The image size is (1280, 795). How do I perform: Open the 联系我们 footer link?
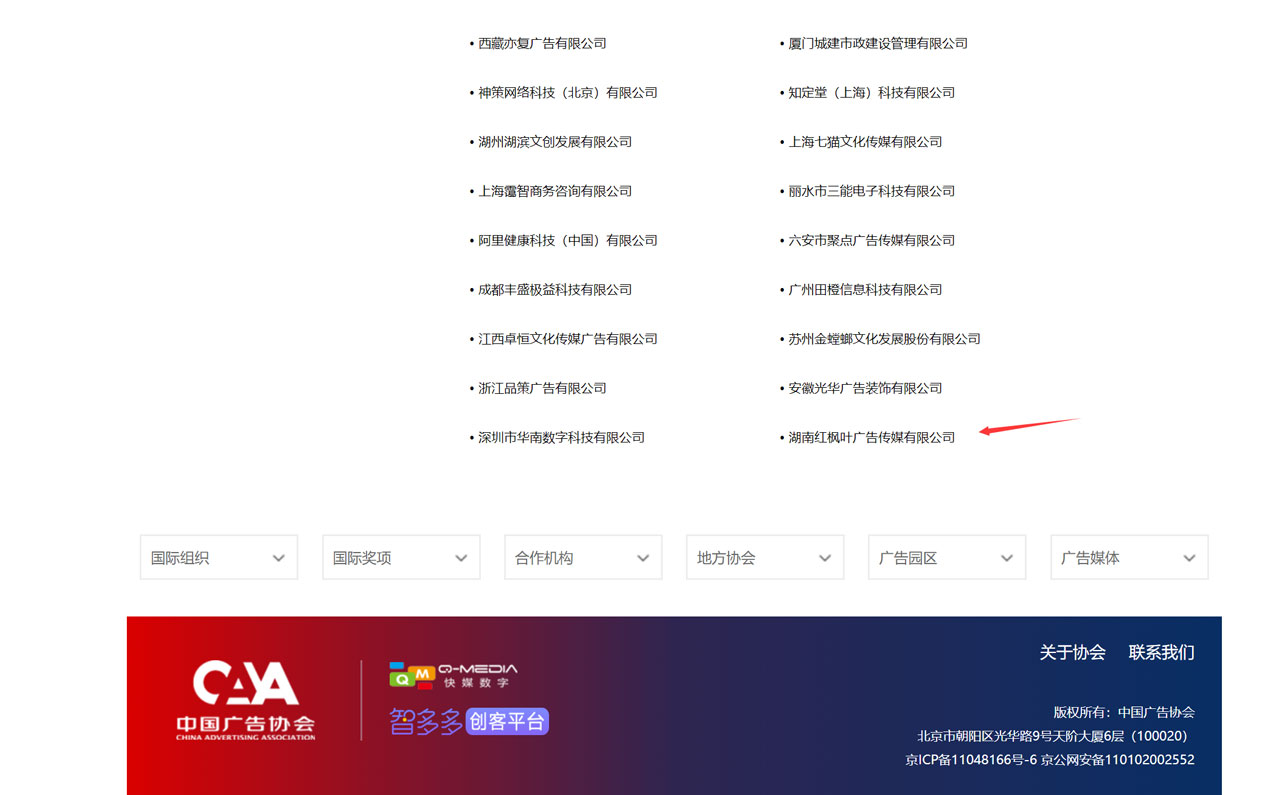click(x=1161, y=652)
